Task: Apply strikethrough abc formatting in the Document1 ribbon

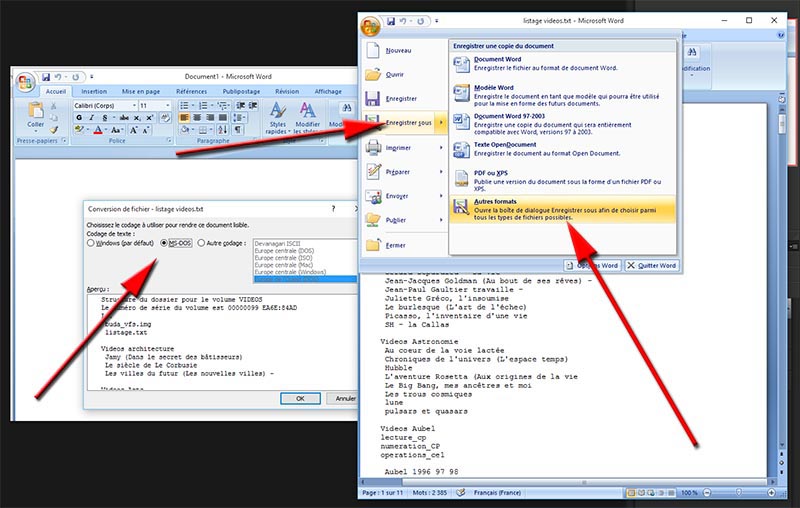Action: [123, 118]
